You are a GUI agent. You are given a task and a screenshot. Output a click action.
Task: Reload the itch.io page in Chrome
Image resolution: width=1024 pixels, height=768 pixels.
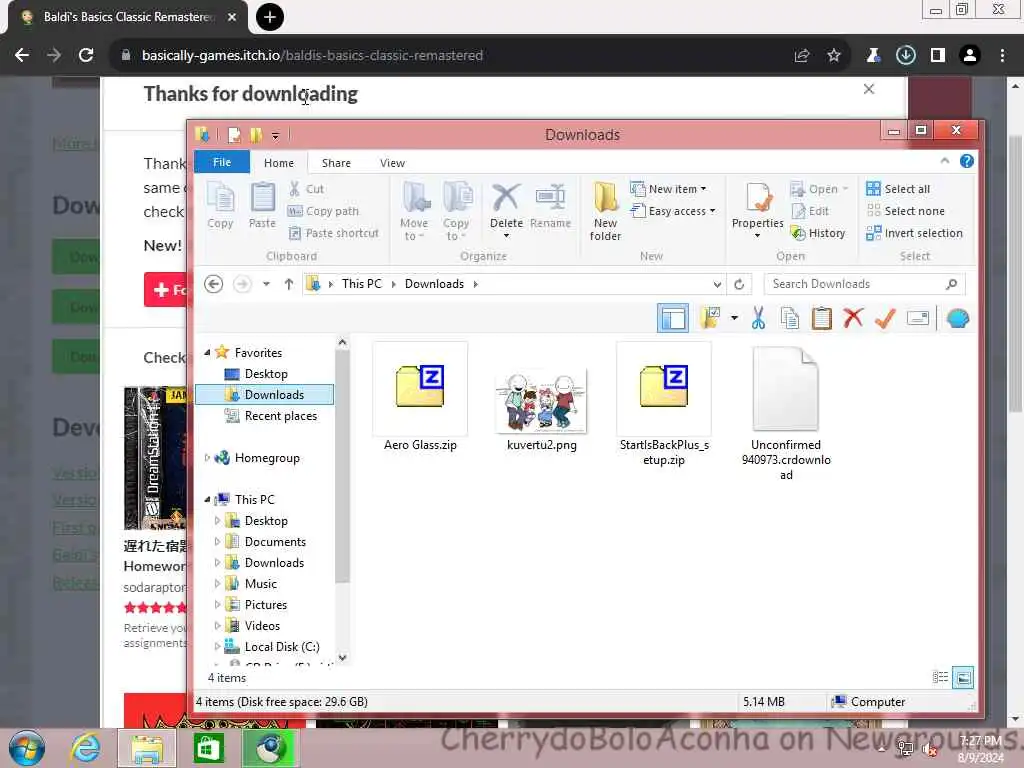86,56
